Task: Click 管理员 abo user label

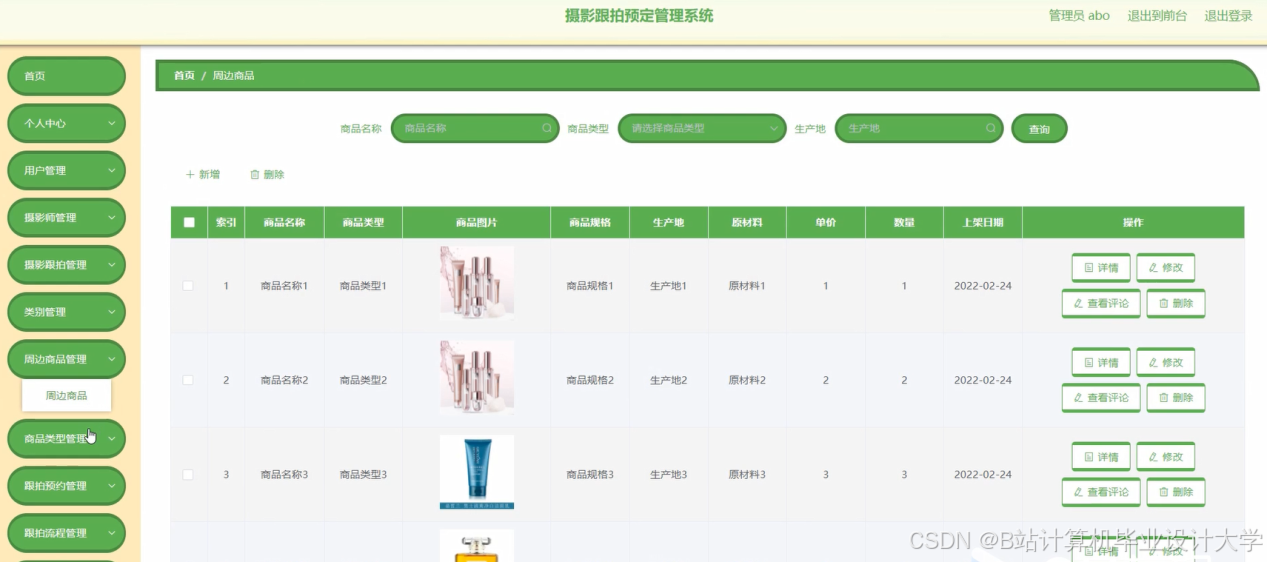Action: (x=1079, y=16)
